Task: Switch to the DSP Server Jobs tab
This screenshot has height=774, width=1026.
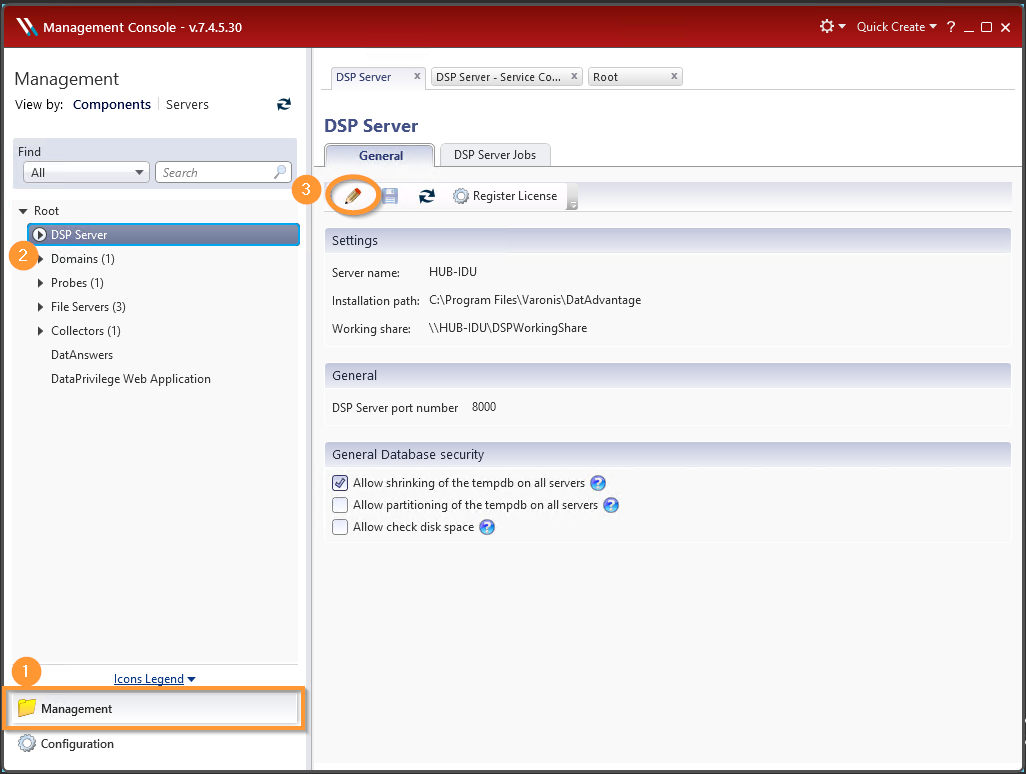Action: click(494, 155)
